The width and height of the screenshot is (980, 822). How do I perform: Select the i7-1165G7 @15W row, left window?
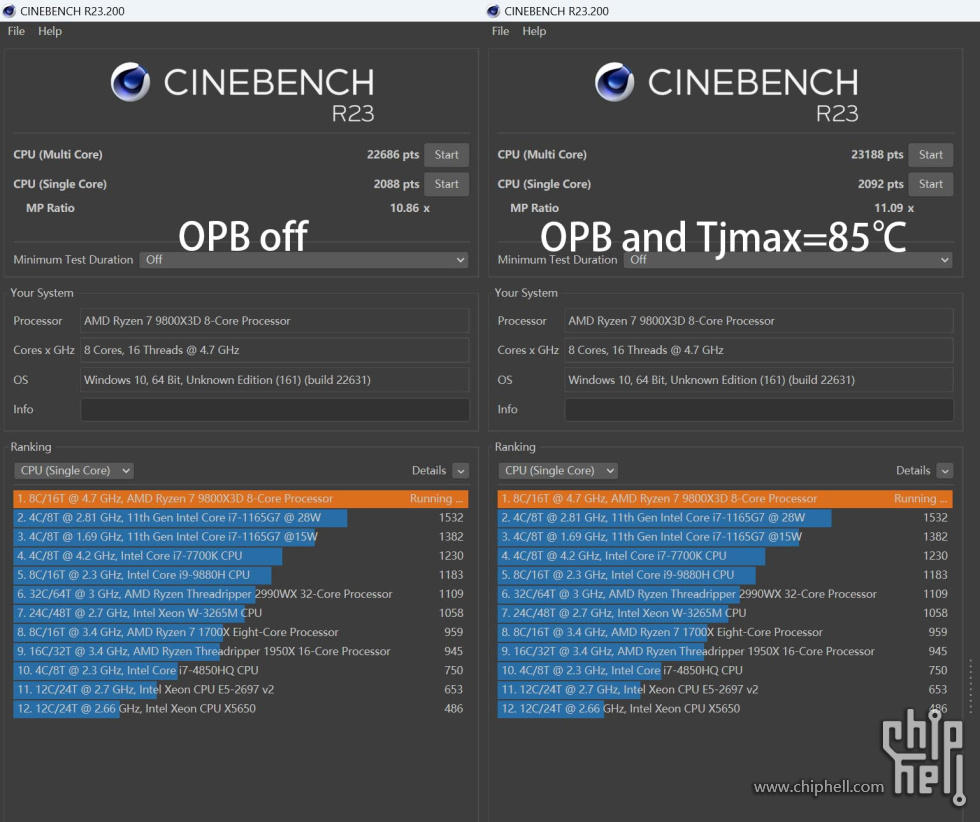[x=241, y=536]
